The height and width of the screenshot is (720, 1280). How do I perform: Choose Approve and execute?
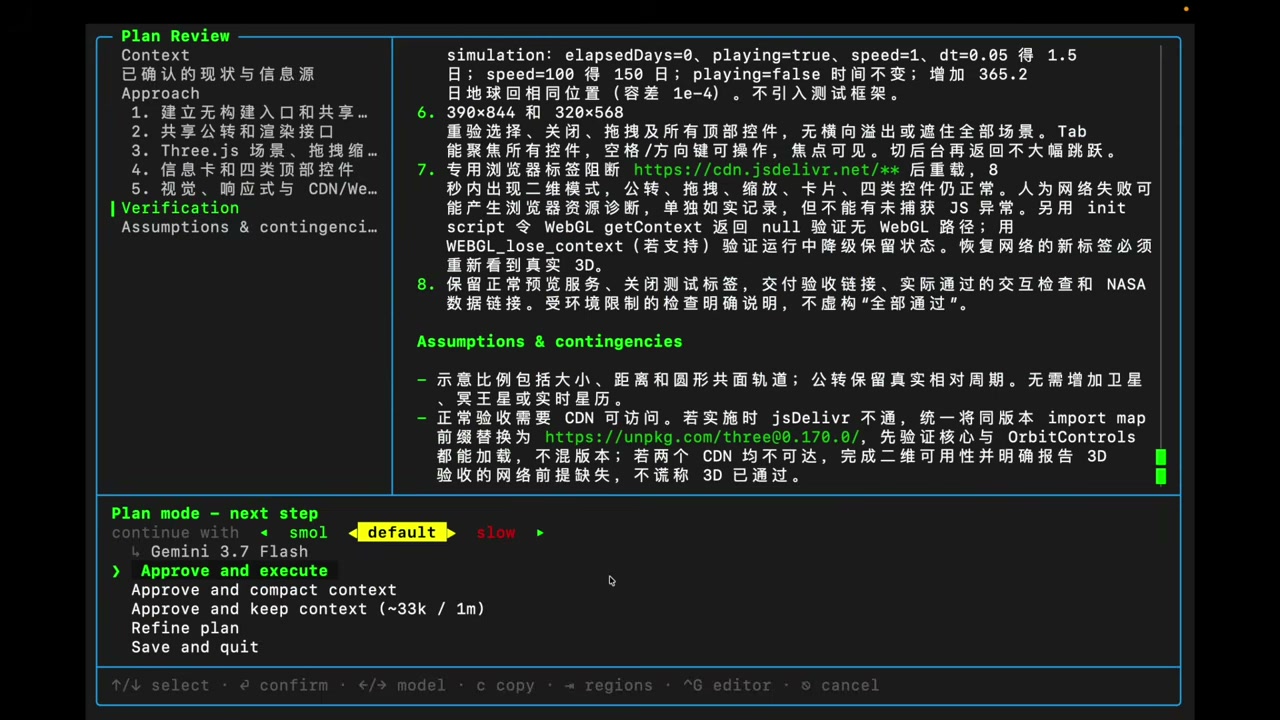point(234,571)
